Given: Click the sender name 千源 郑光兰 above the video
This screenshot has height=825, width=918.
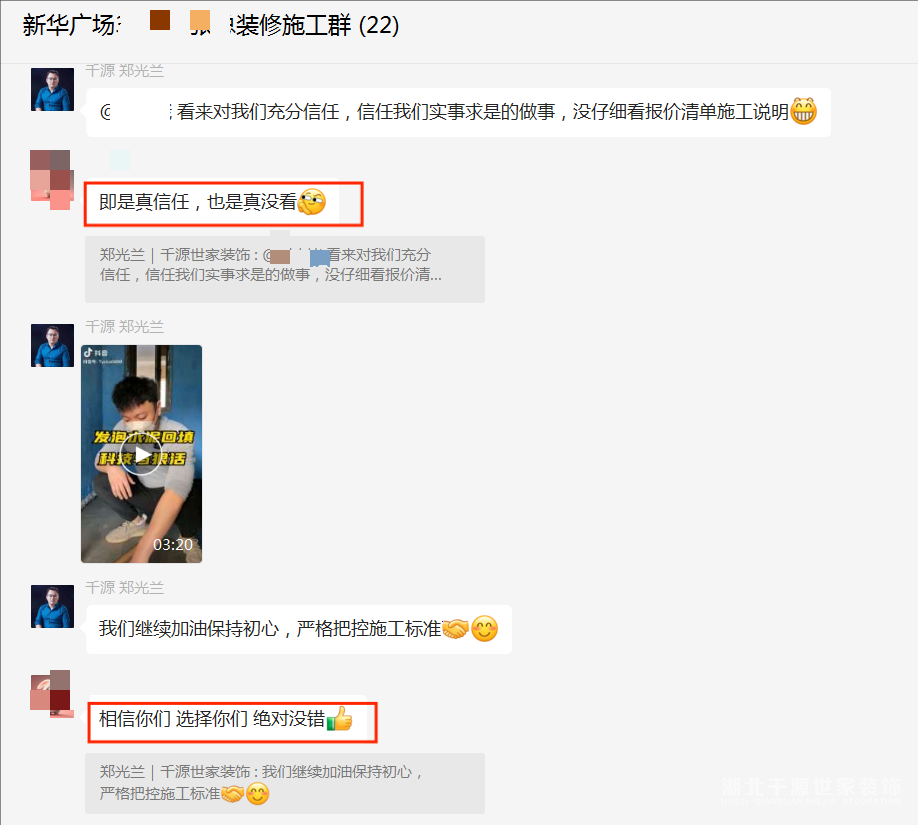Looking at the screenshot, I should pos(125,327).
